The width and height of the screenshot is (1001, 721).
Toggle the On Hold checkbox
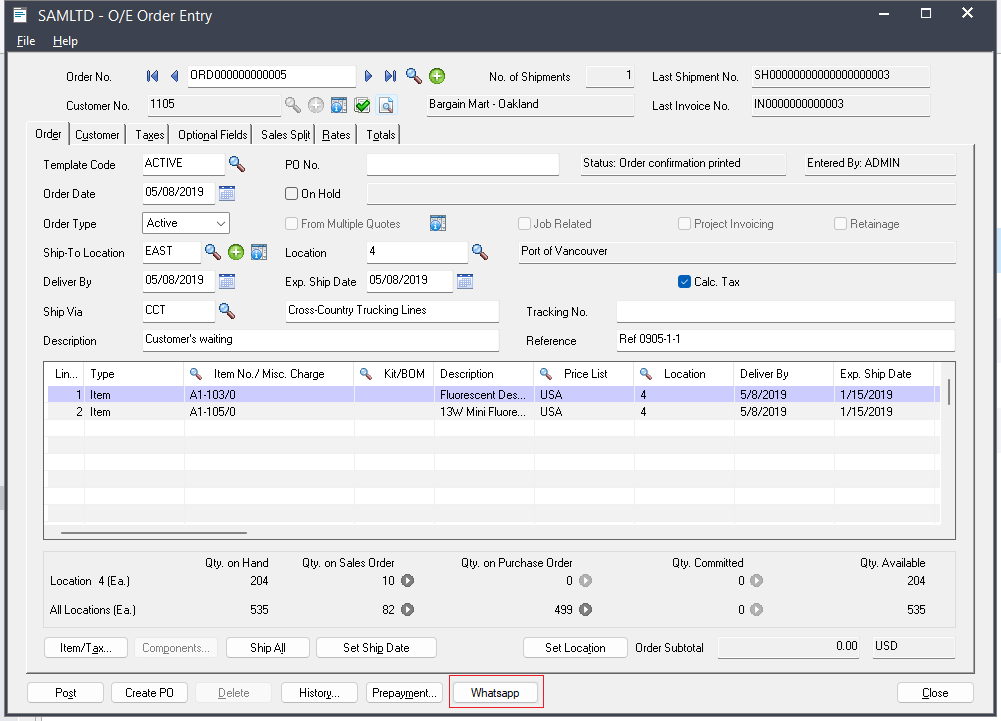point(292,194)
